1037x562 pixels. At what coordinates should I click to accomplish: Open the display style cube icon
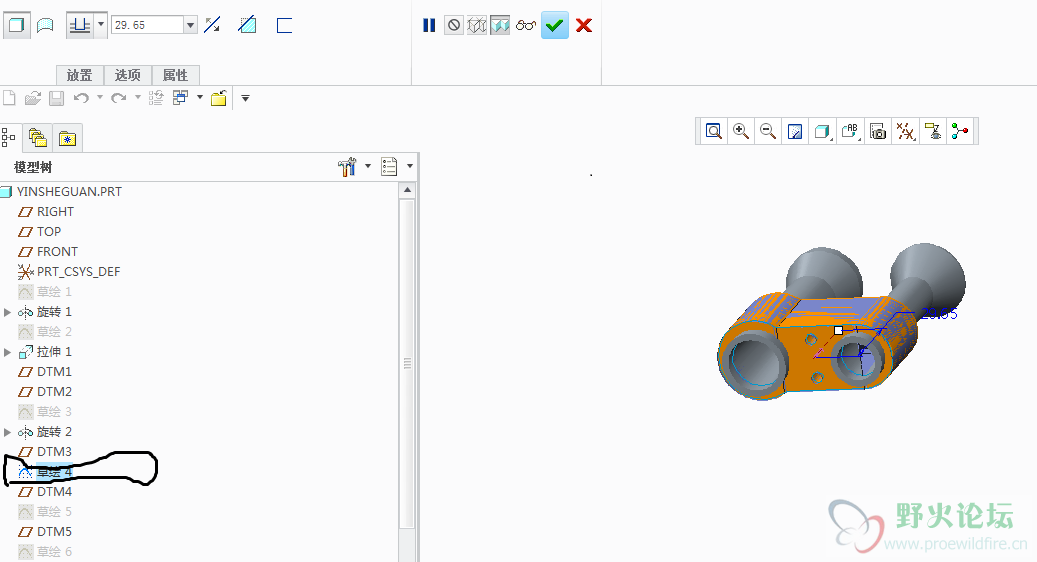(x=822, y=132)
